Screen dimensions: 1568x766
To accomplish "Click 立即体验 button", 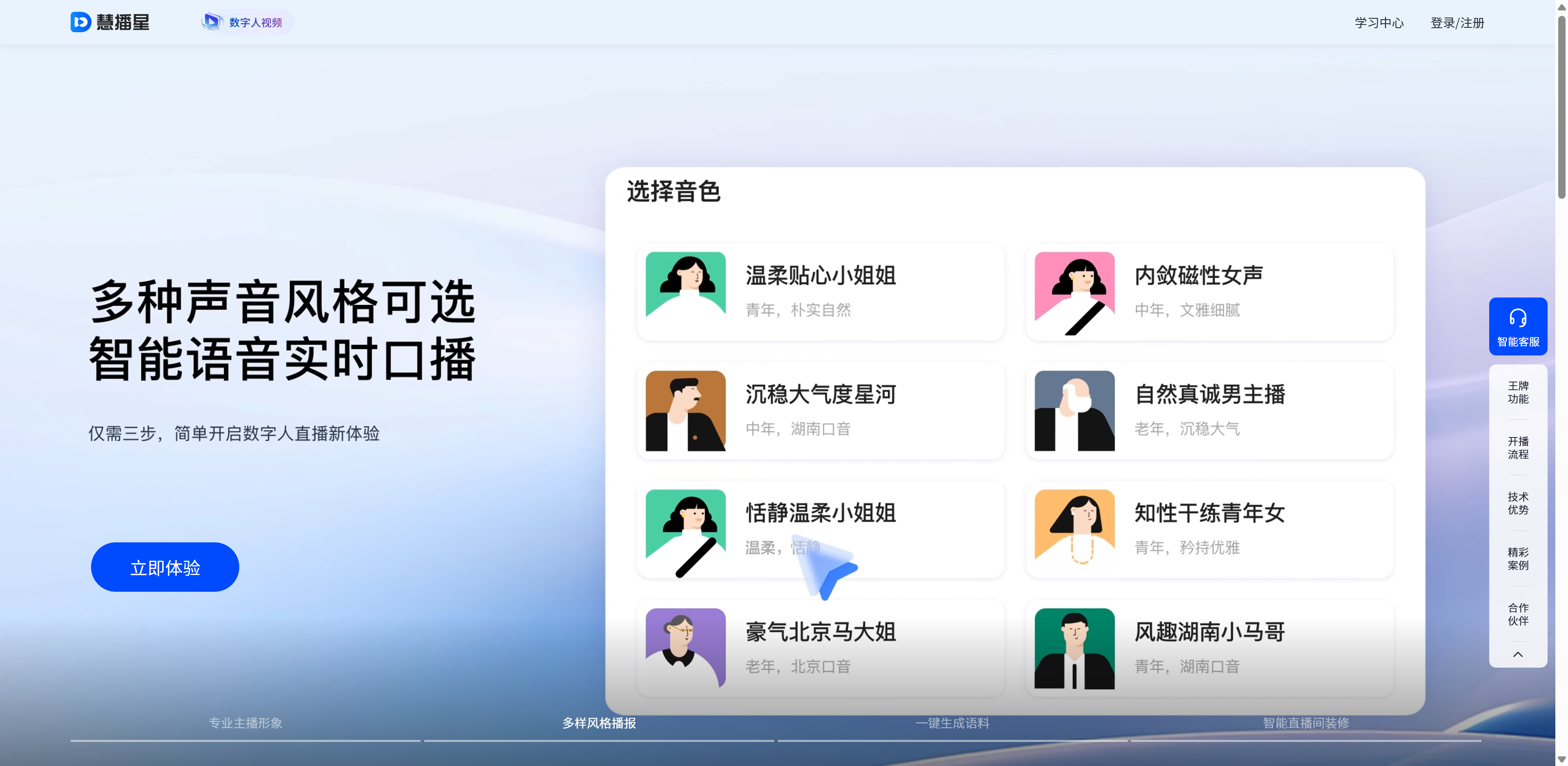I will coord(165,567).
